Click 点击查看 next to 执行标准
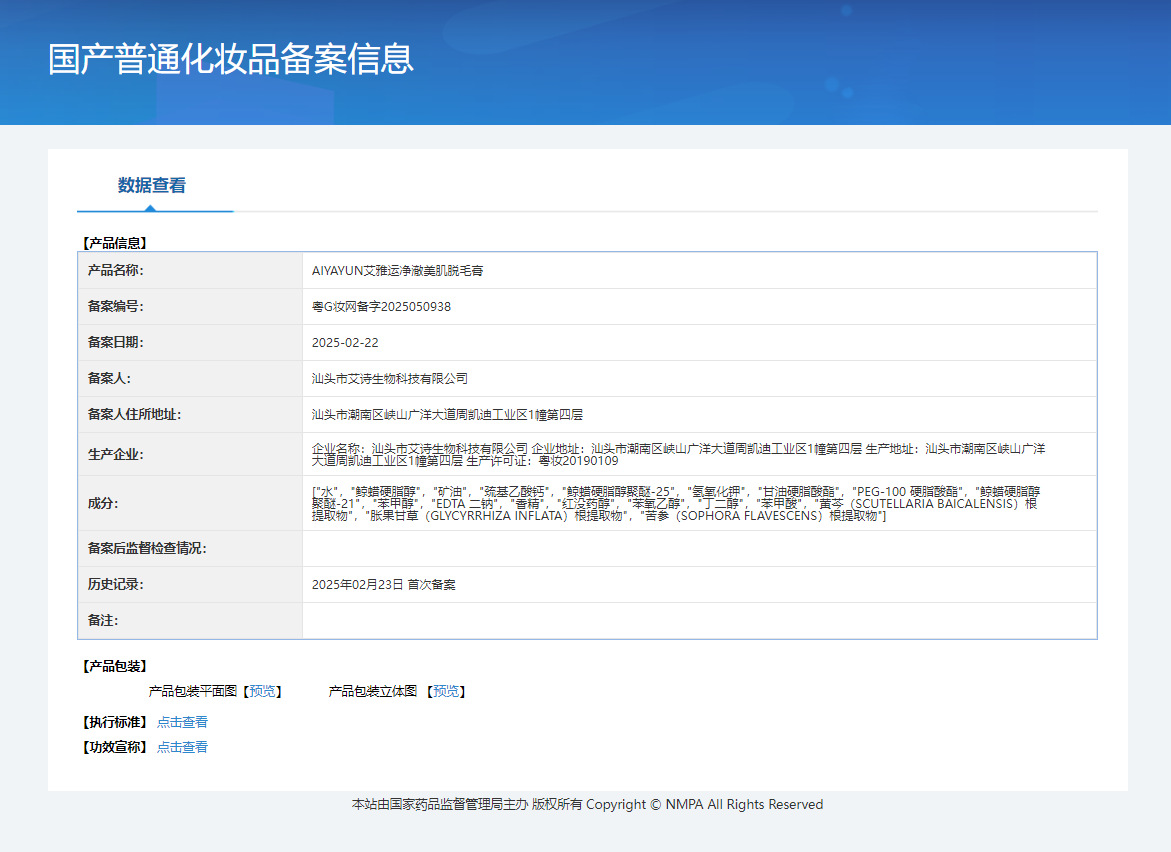This screenshot has width=1171, height=852. pyautogui.click(x=182, y=722)
